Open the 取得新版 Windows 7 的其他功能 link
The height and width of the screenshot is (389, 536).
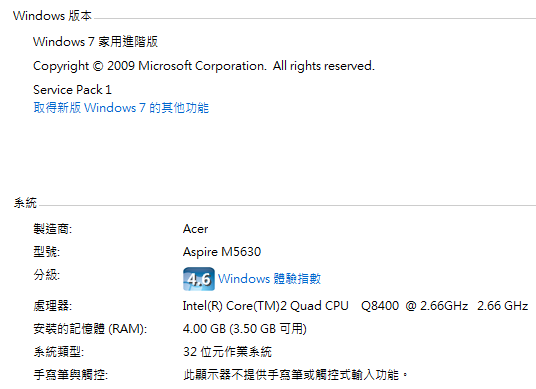pyautogui.click(x=121, y=108)
